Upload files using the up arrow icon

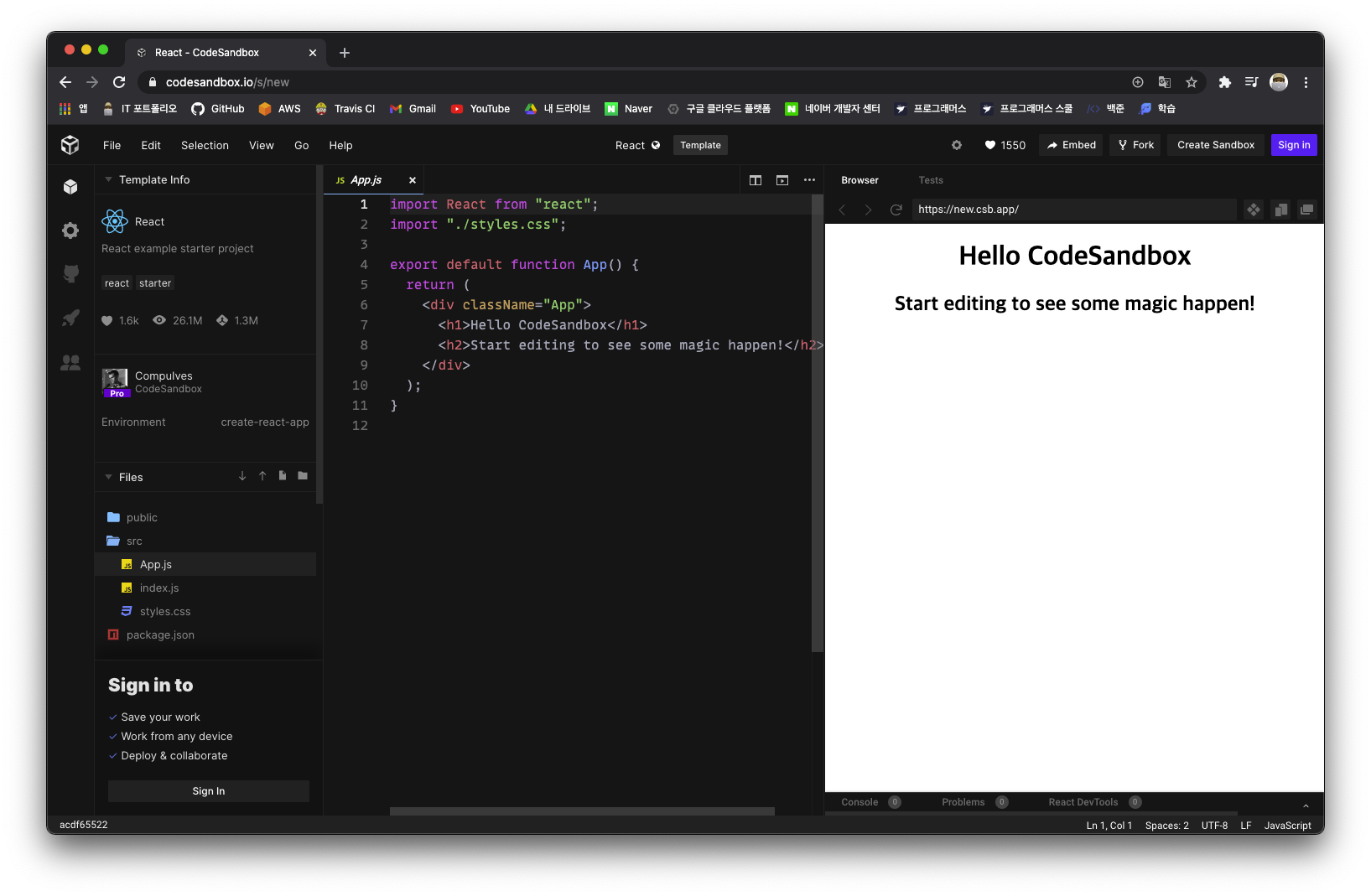262,476
